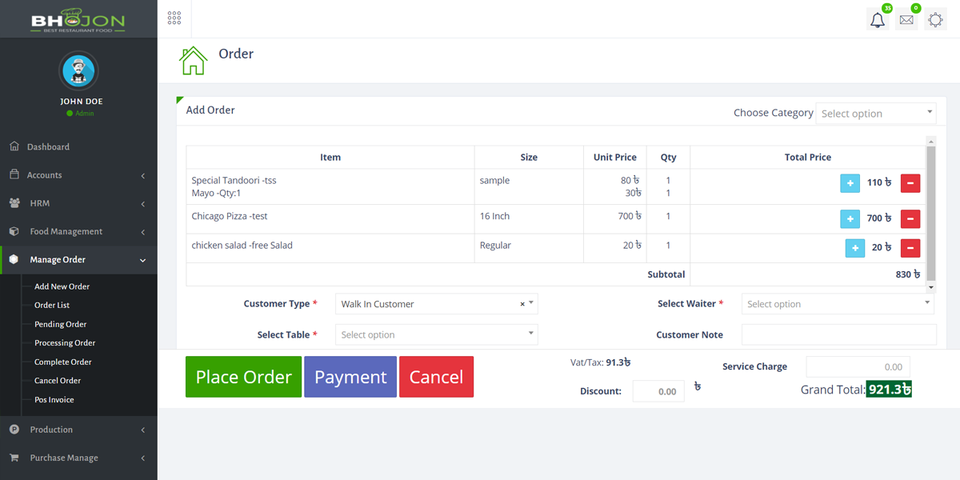
Task: Decrease quantity of Chicago Pizza
Action: coord(910,219)
